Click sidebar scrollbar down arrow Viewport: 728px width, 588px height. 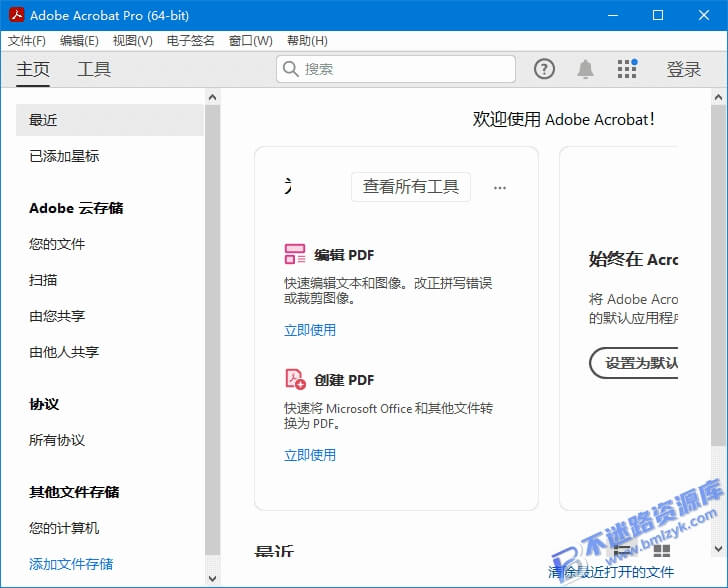click(x=212, y=579)
